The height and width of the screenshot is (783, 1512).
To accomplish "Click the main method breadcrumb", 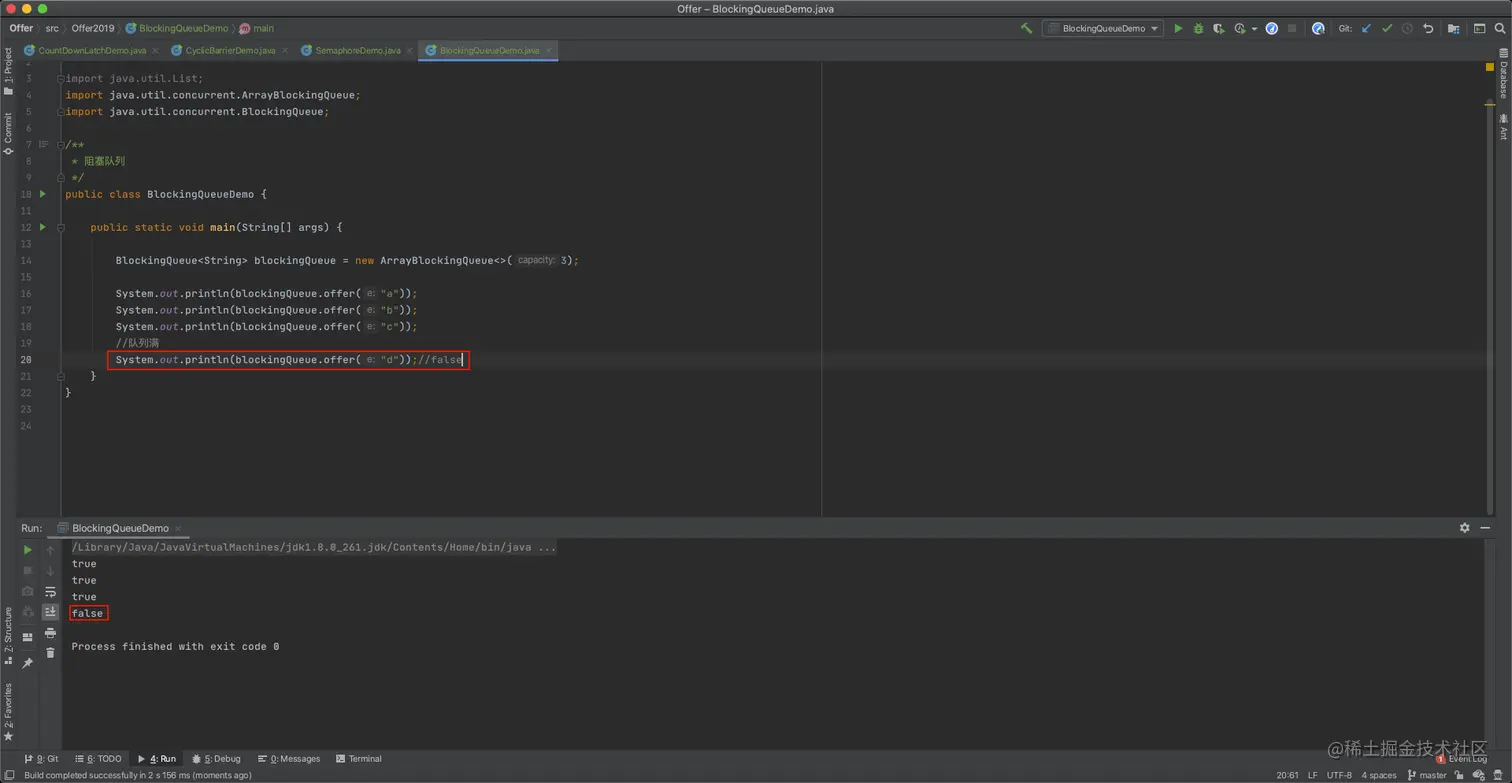I will point(256,29).
